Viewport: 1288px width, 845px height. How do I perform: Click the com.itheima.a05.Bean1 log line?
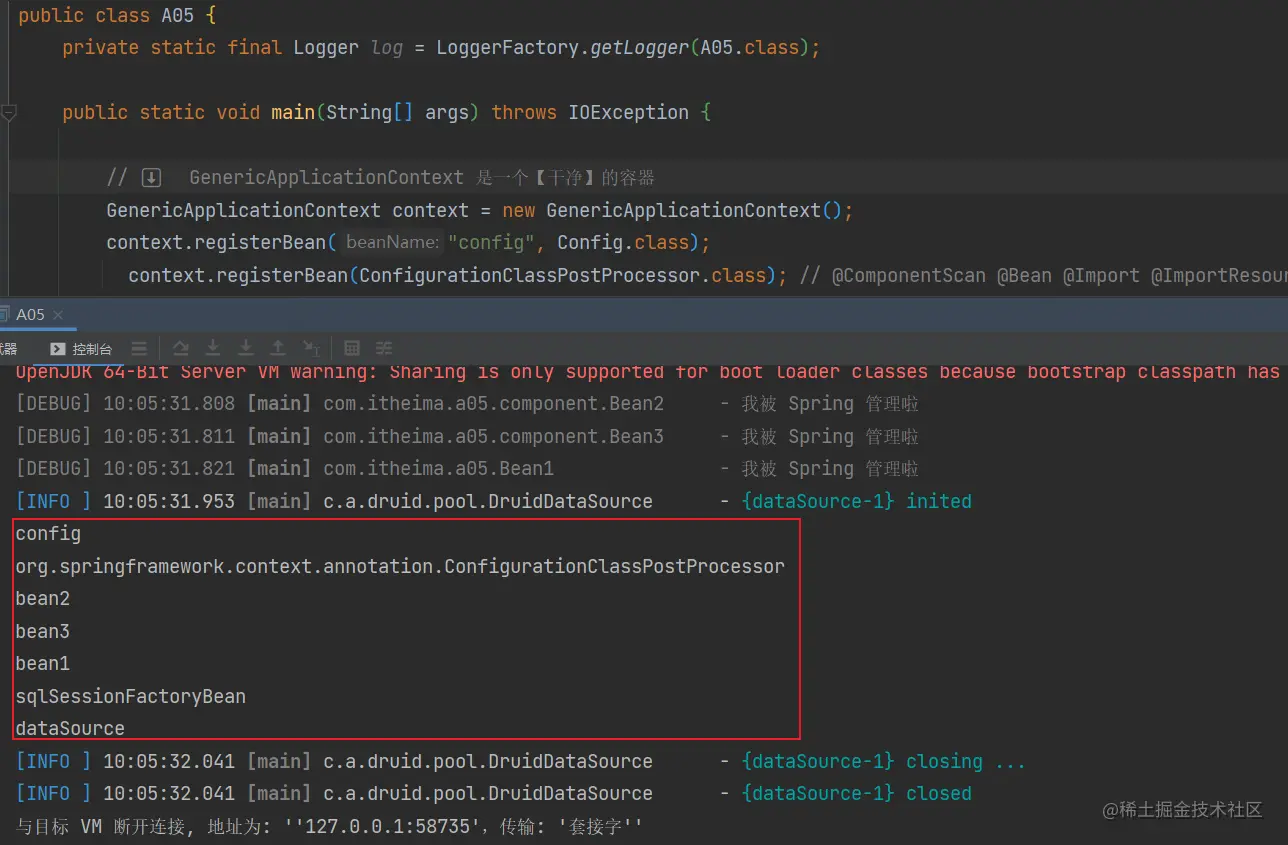tap(467, 469)
